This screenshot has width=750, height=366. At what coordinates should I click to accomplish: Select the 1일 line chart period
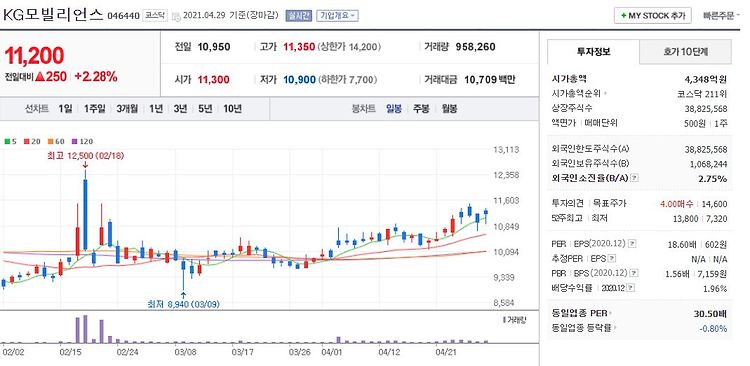[65, 109]
